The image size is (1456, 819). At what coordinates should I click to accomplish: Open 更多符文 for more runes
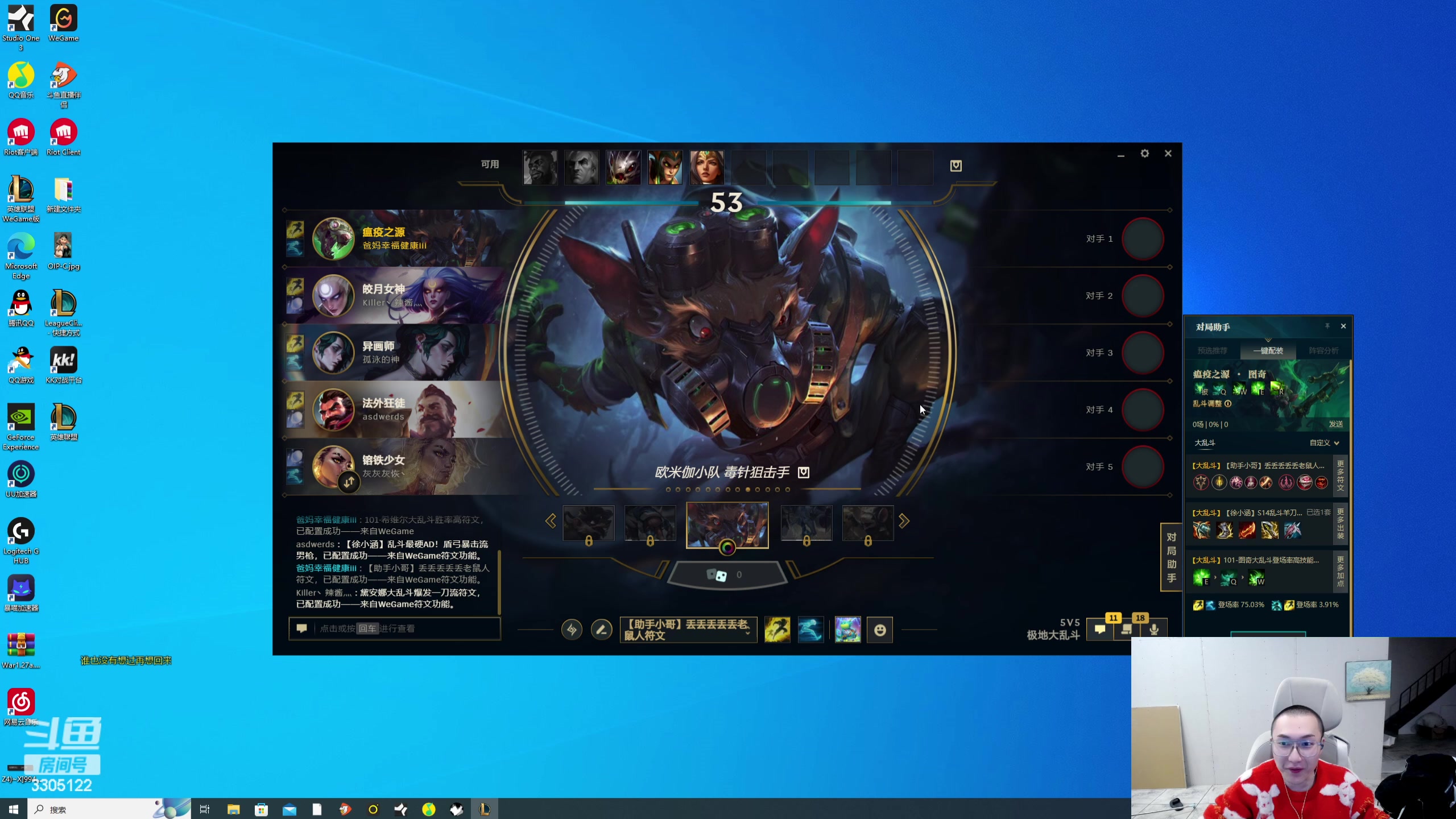click(x=1341, y=475)
